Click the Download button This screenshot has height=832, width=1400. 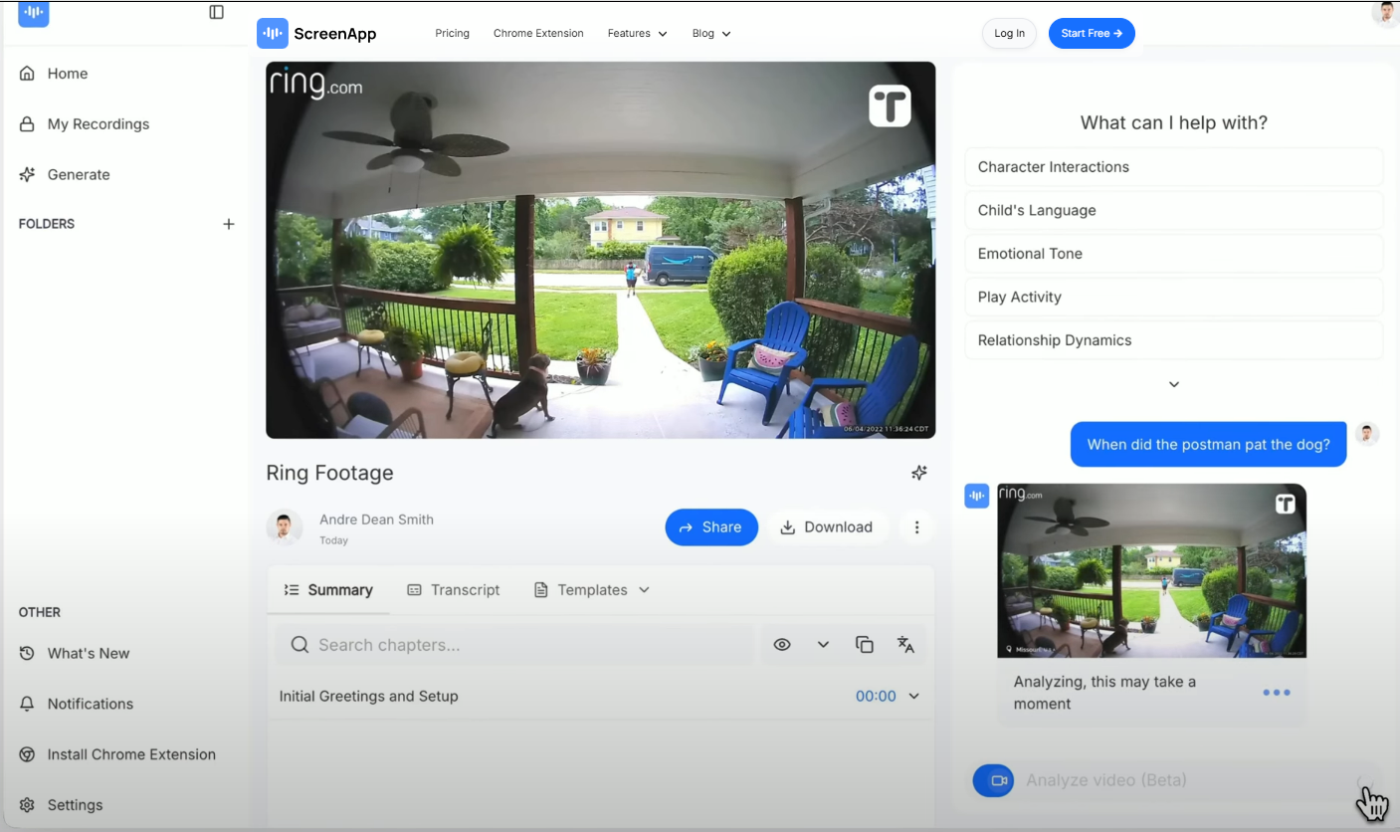pos(827,527)
